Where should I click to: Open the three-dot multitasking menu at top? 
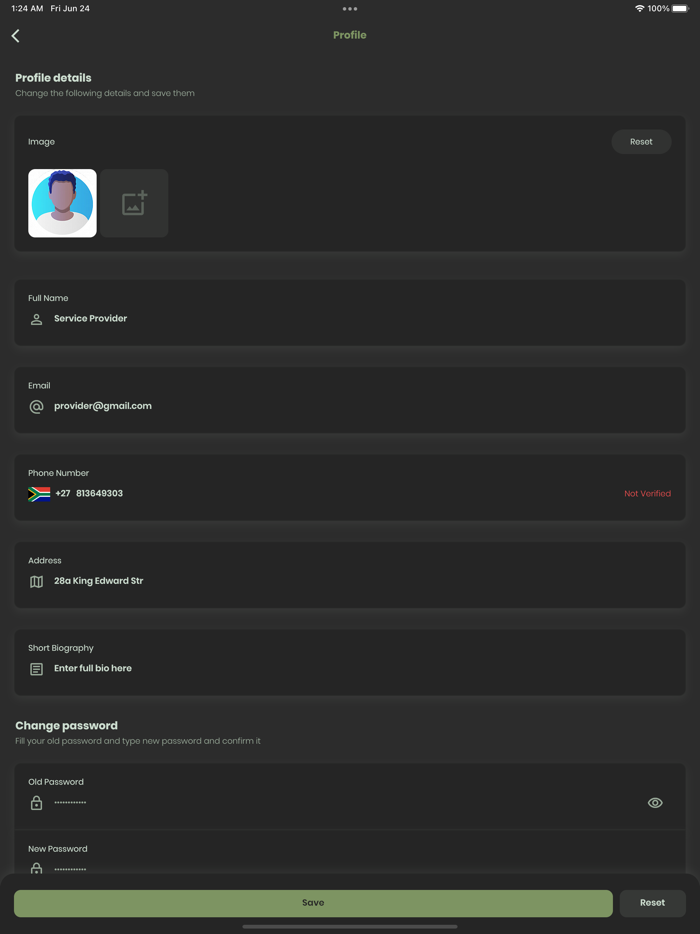tap(350, 9)
